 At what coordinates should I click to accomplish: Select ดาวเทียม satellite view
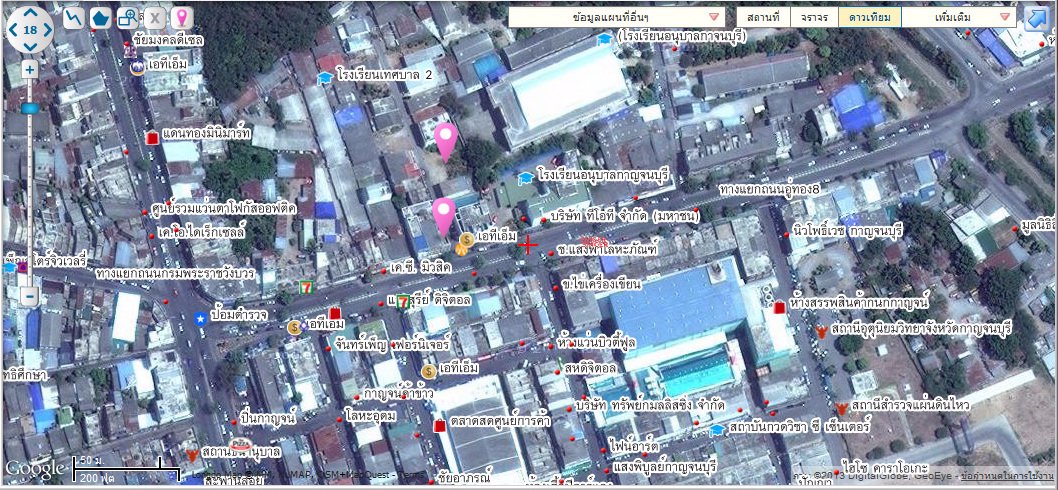click(870, 17)
